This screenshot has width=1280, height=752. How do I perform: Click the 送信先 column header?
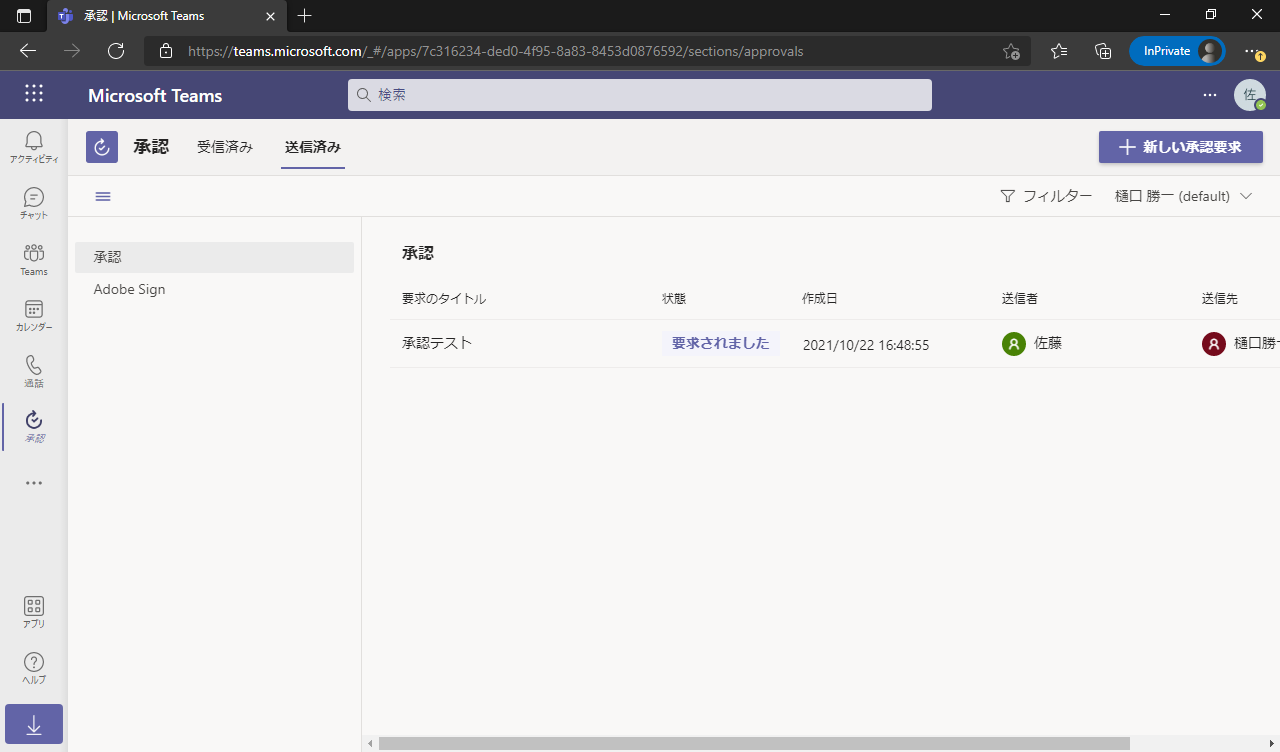point(1220,299)
